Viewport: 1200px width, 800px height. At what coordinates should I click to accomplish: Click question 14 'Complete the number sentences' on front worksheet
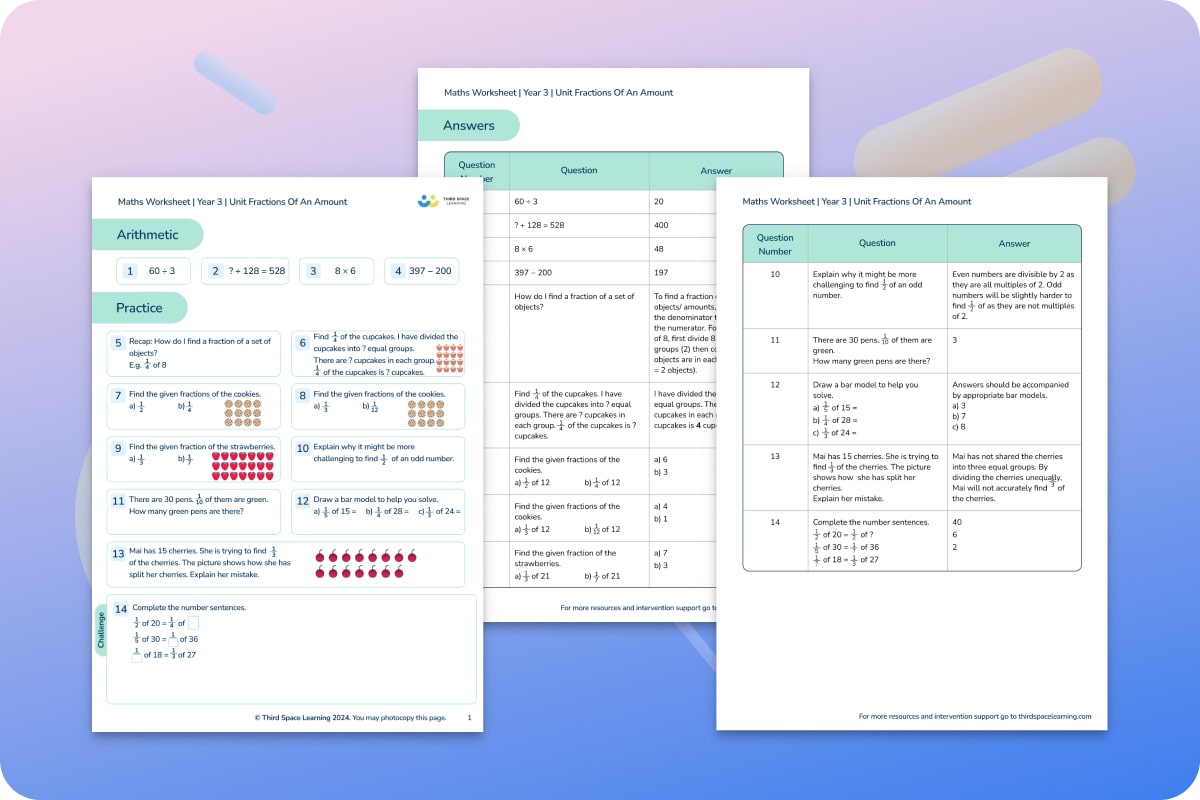(x=292, y=649)
